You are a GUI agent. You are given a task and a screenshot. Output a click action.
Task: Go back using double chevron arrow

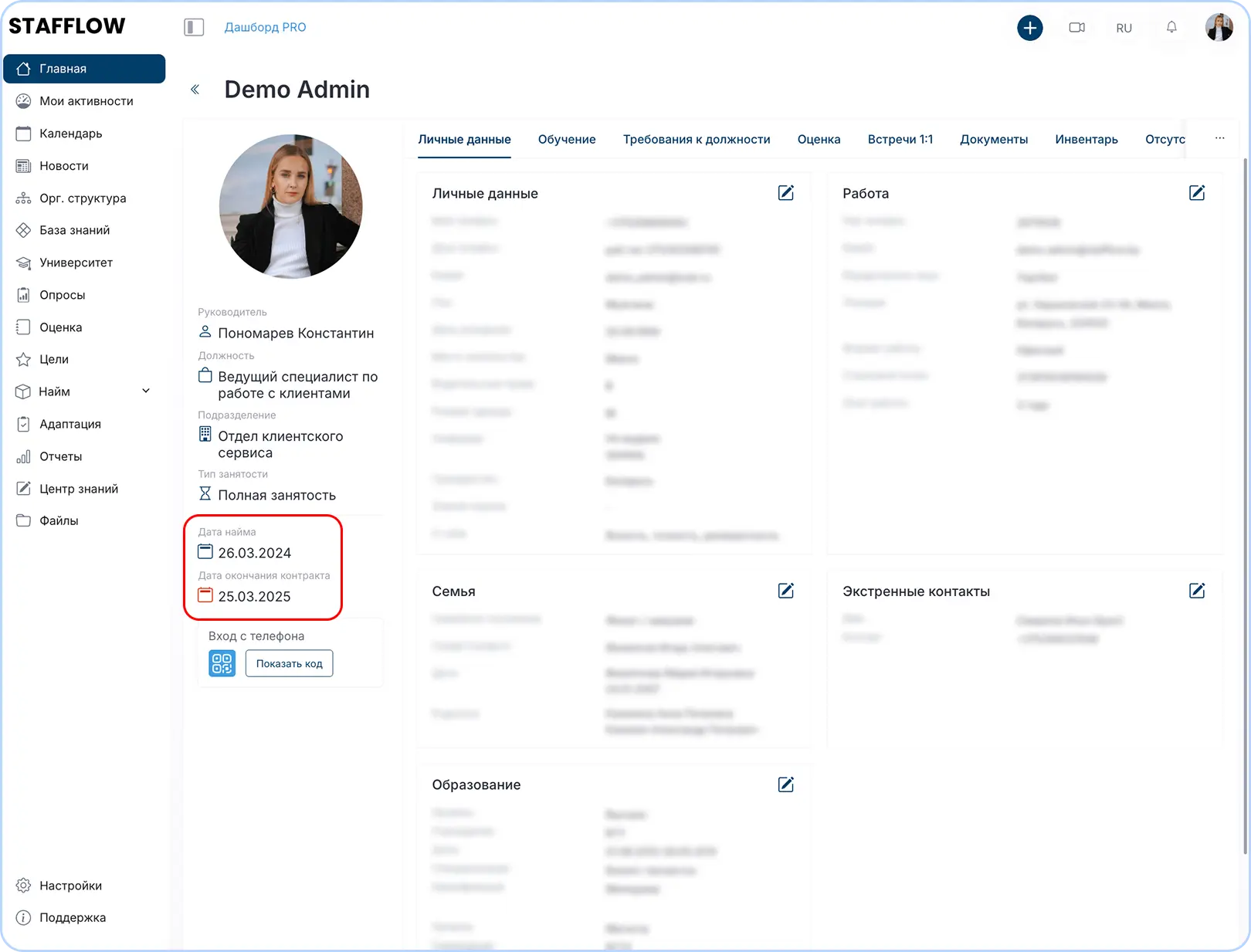[x=195, y=90]
